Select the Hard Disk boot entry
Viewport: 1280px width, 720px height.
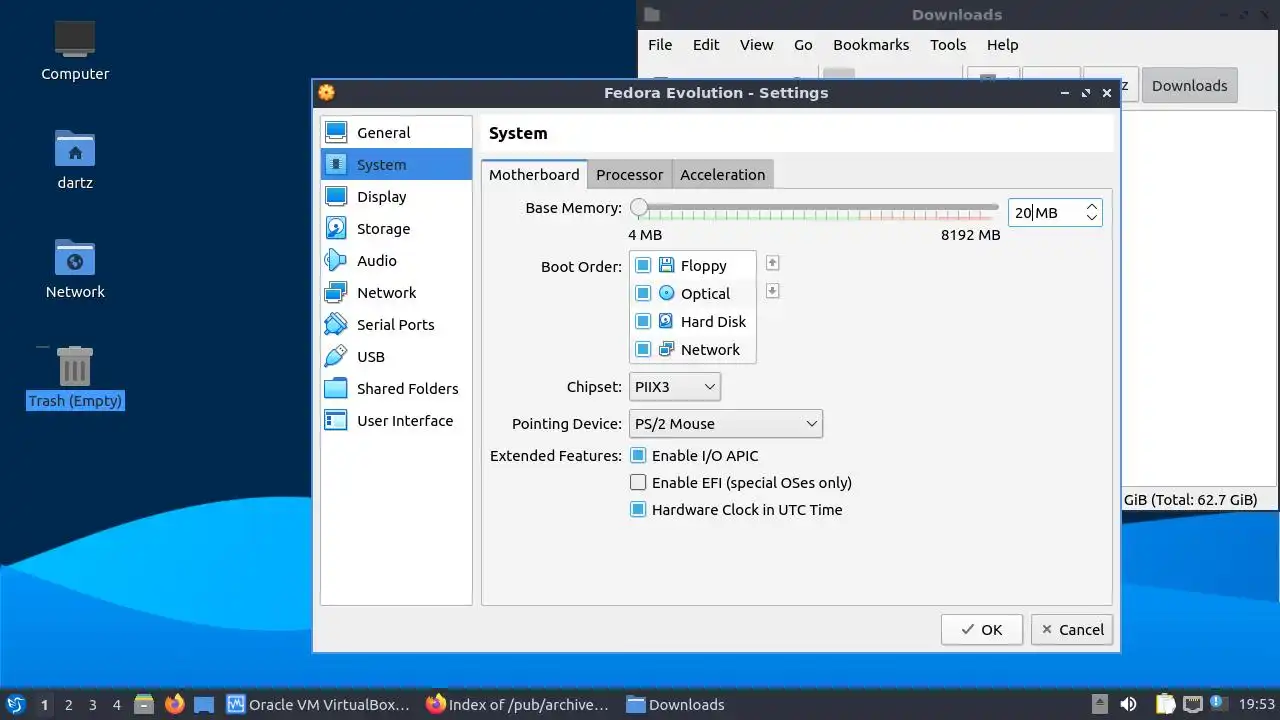(693, 322)
